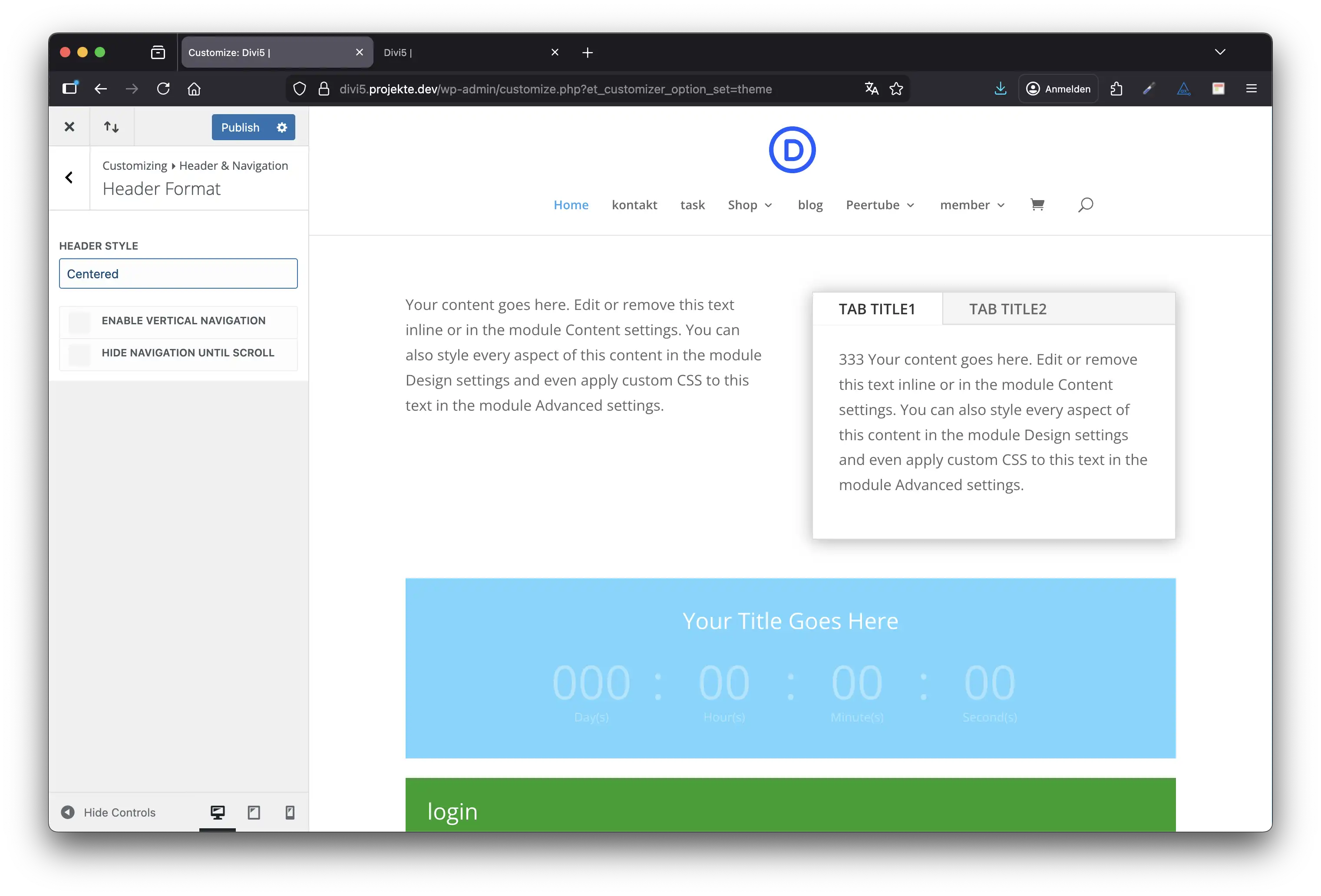
Task: Switch to mobile preview mode
Action: coord(289,813)
